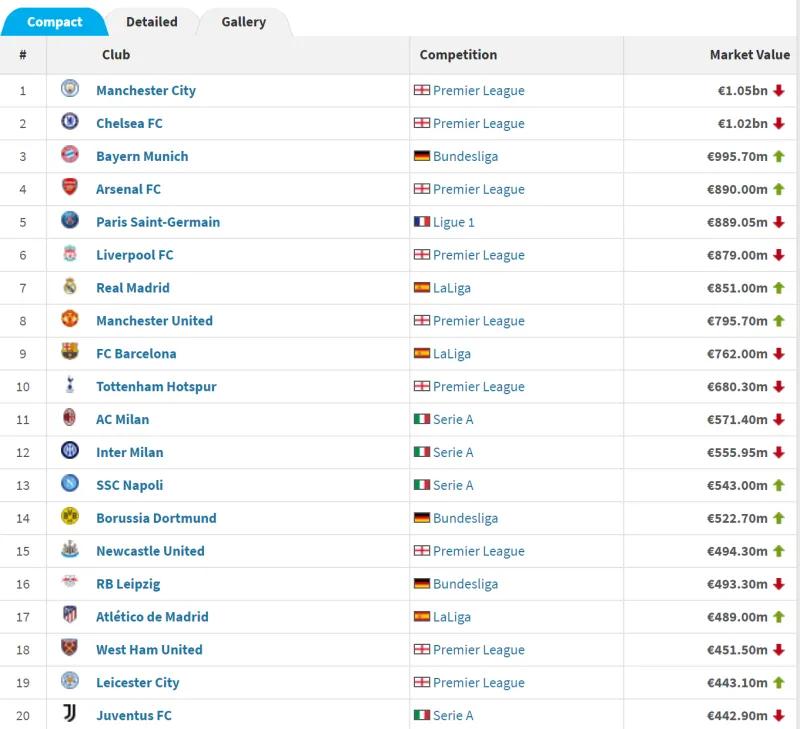Click the Competition column header

(x=458, y=55)
